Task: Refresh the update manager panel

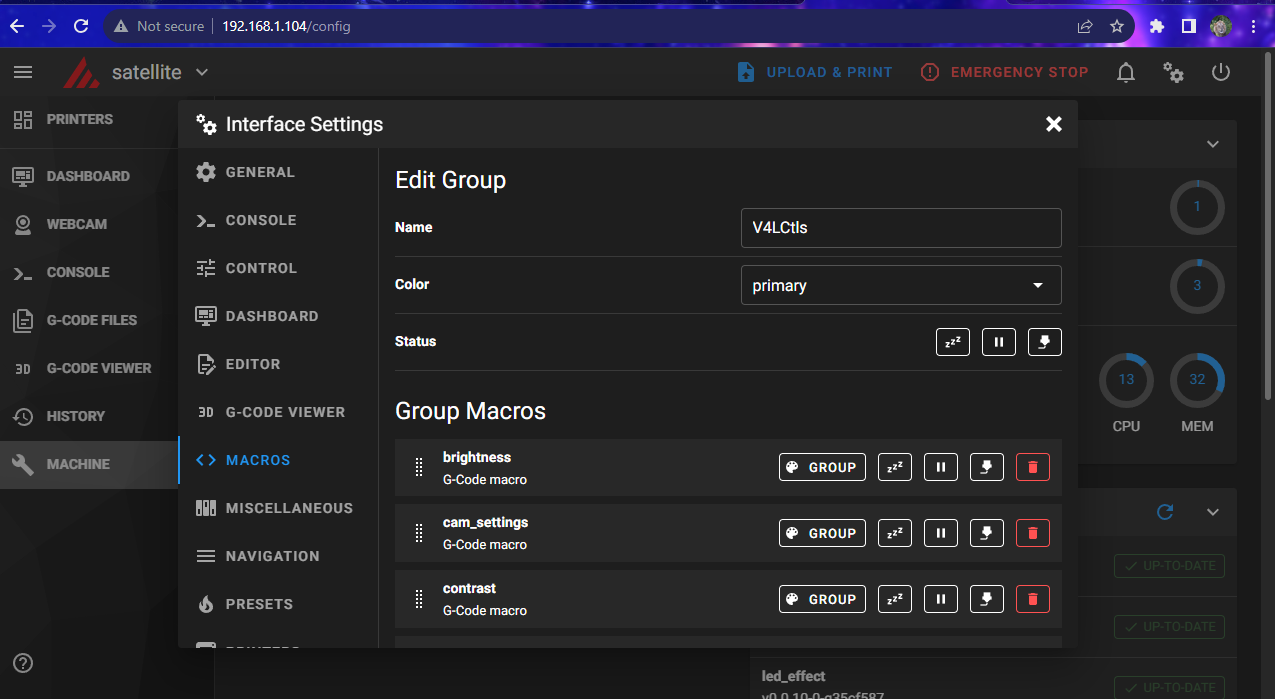Action: point(1164,512)
